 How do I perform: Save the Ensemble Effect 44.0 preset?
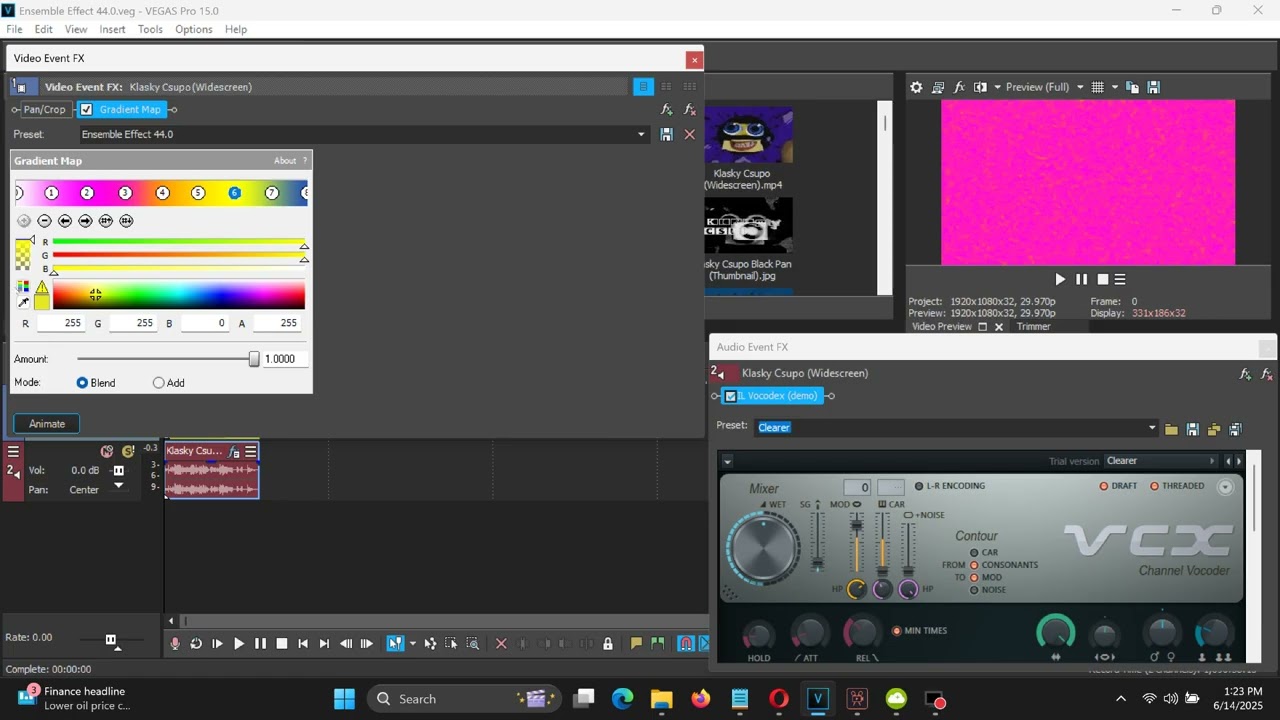tap(667, 134)
